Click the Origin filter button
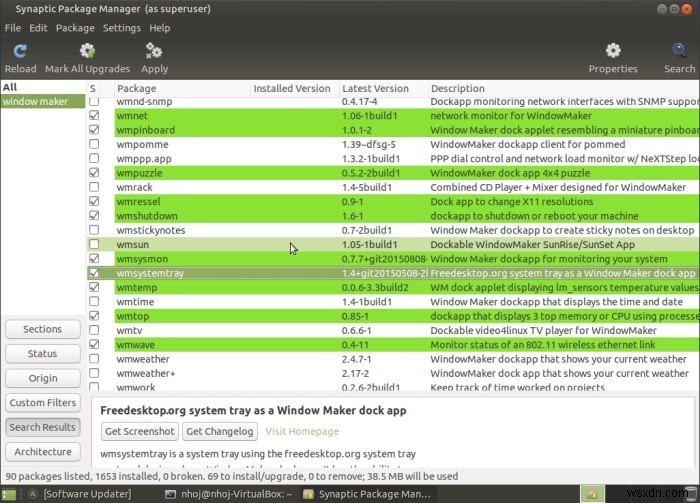Image resolution: width=700 pixels, height=503 pixels. [43, 378]
